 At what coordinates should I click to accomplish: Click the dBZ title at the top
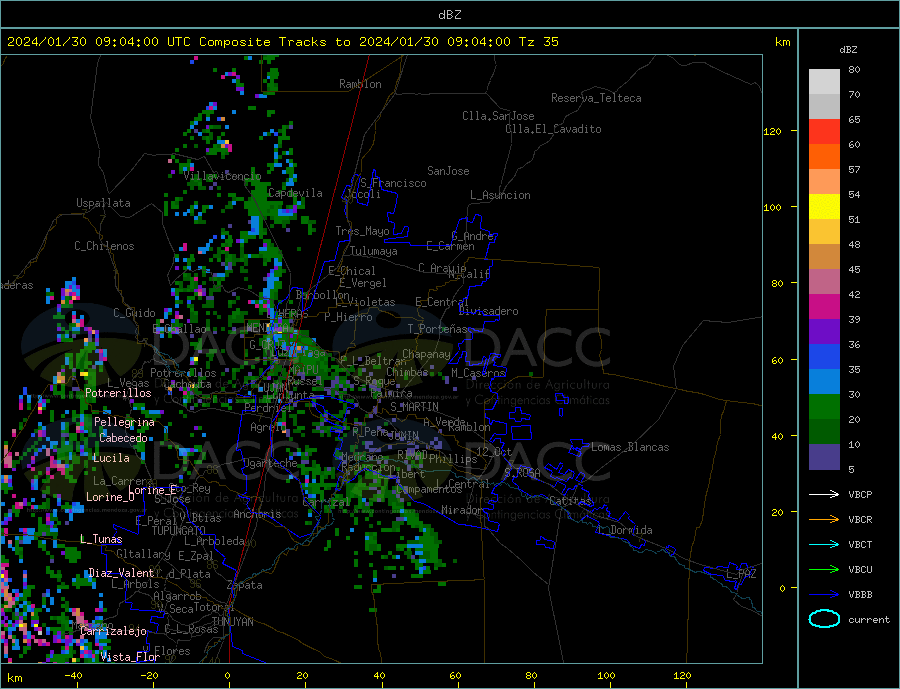point(449,15)
